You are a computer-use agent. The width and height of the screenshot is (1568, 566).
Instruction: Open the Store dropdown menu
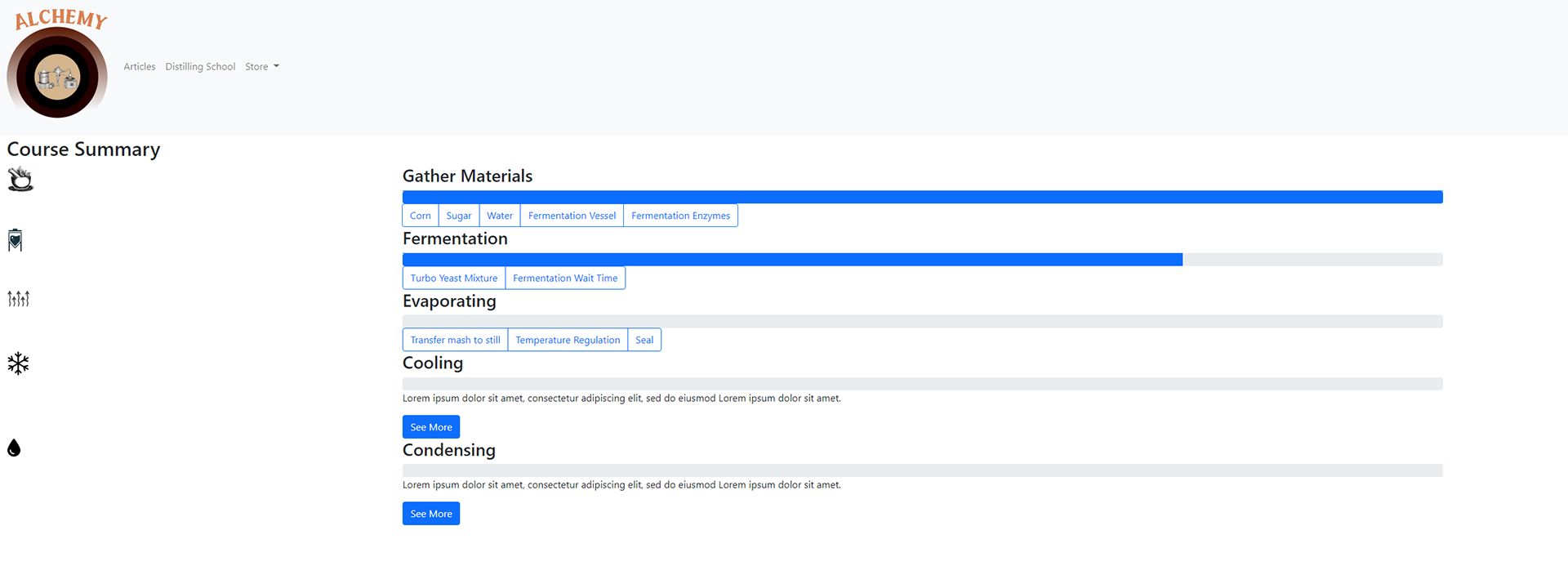tap(261, 67)
